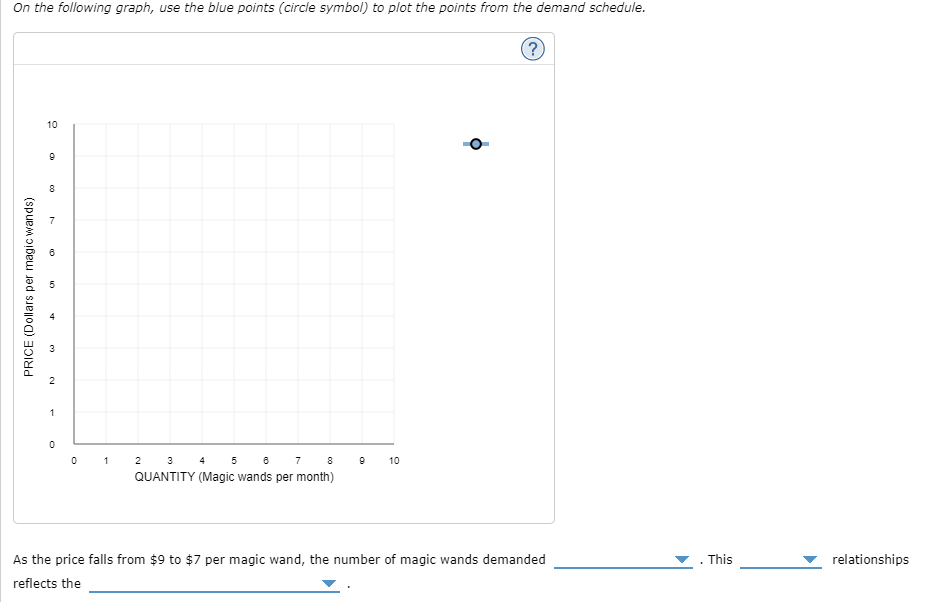Click quantity 7 label on horizontal axis

point(298,460)
